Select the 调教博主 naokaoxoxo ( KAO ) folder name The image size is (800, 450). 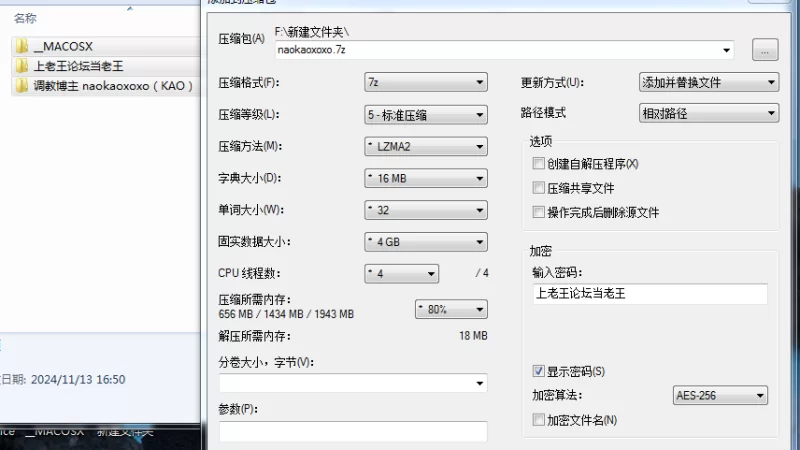(x=113, y=86)
